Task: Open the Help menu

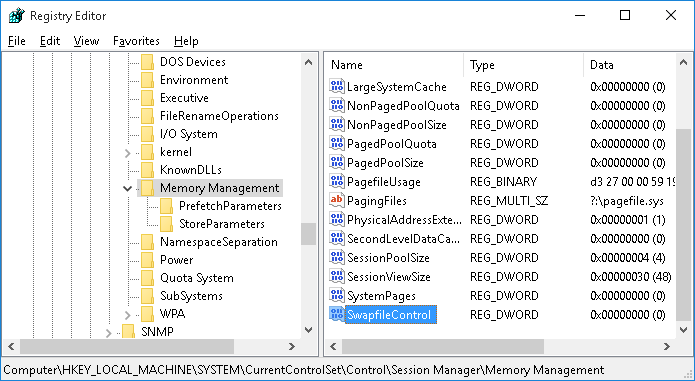Action: 186,41
